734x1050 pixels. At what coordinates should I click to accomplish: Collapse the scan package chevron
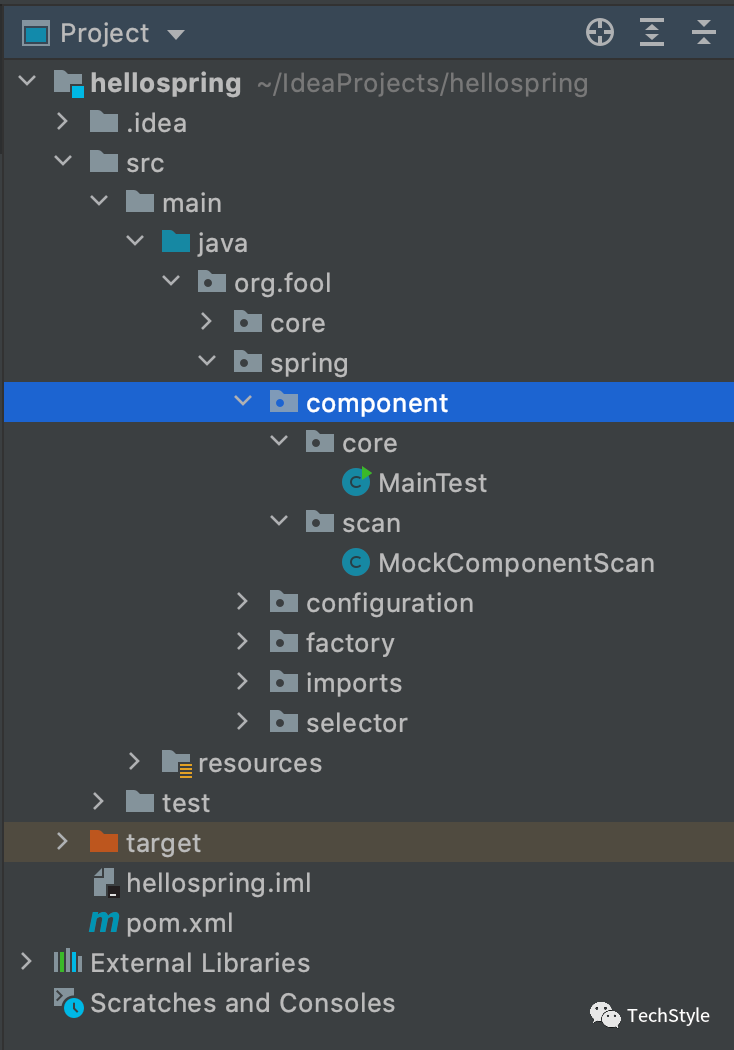coord(278,522)
